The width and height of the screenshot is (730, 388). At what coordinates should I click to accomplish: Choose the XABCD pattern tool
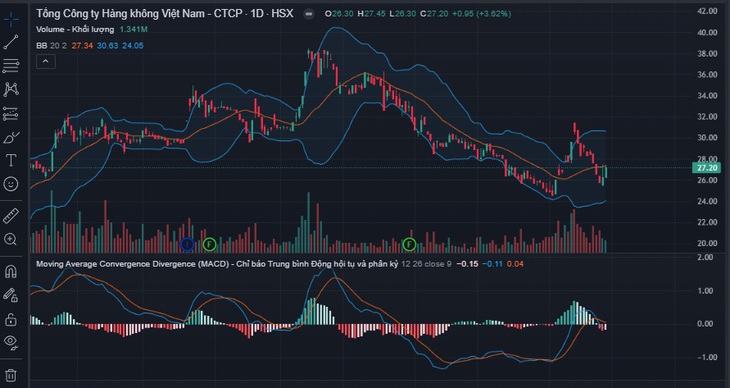pyautogui.click(x=11, y=89)
